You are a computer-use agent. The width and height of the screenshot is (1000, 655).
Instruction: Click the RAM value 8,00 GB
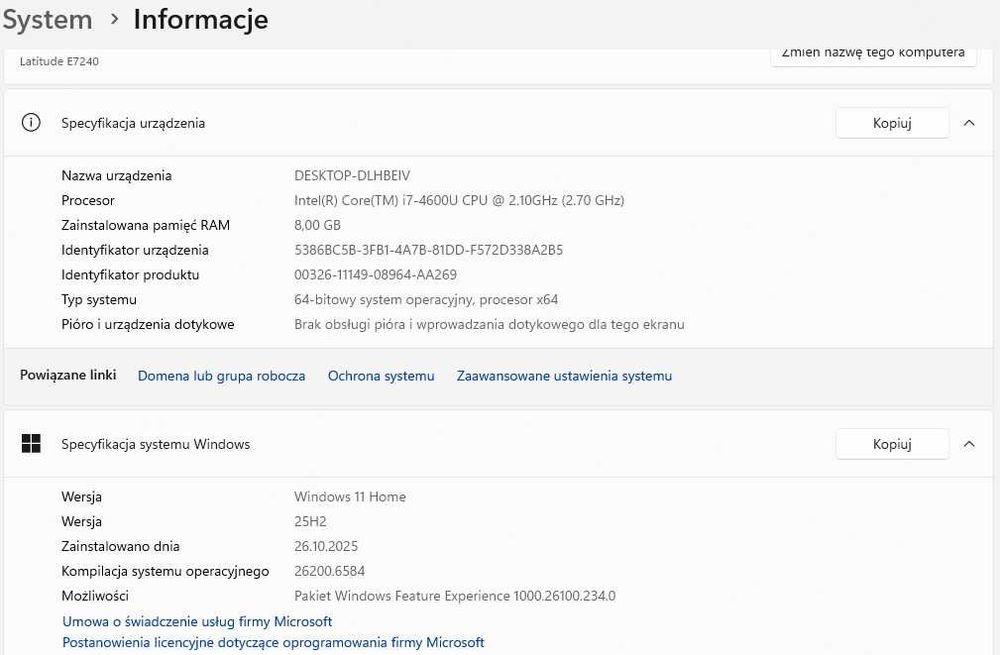(317, 225)
